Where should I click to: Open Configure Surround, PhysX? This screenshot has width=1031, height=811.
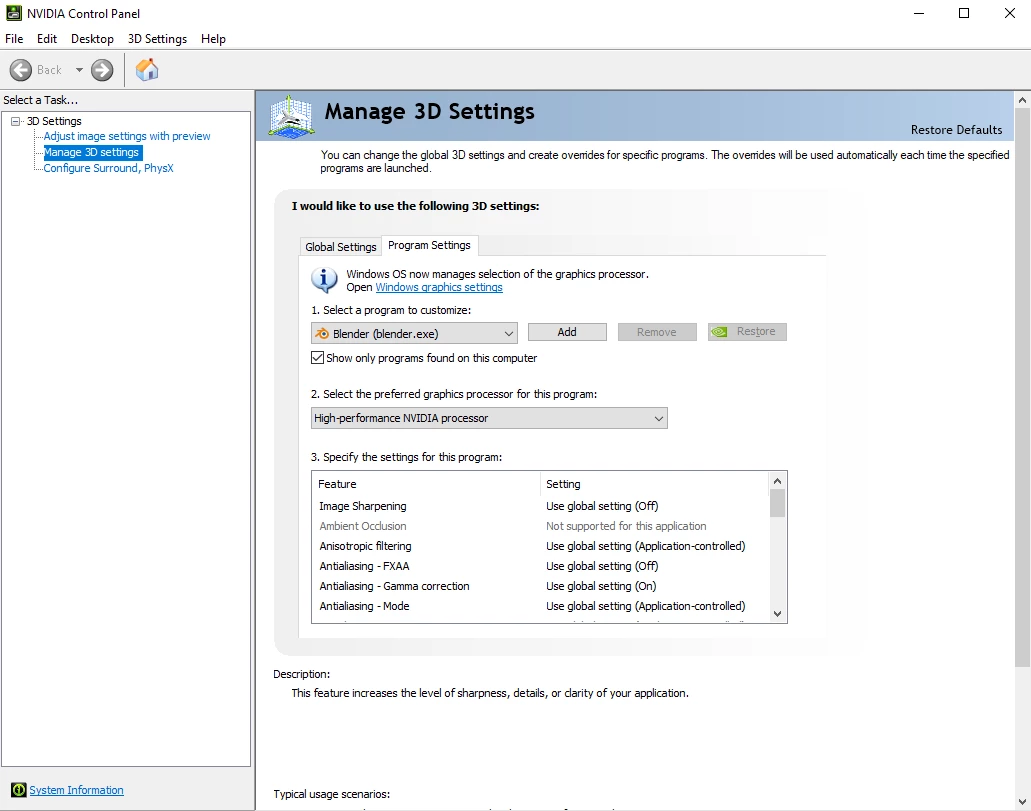pyautogui.click(x=108, y=168)
